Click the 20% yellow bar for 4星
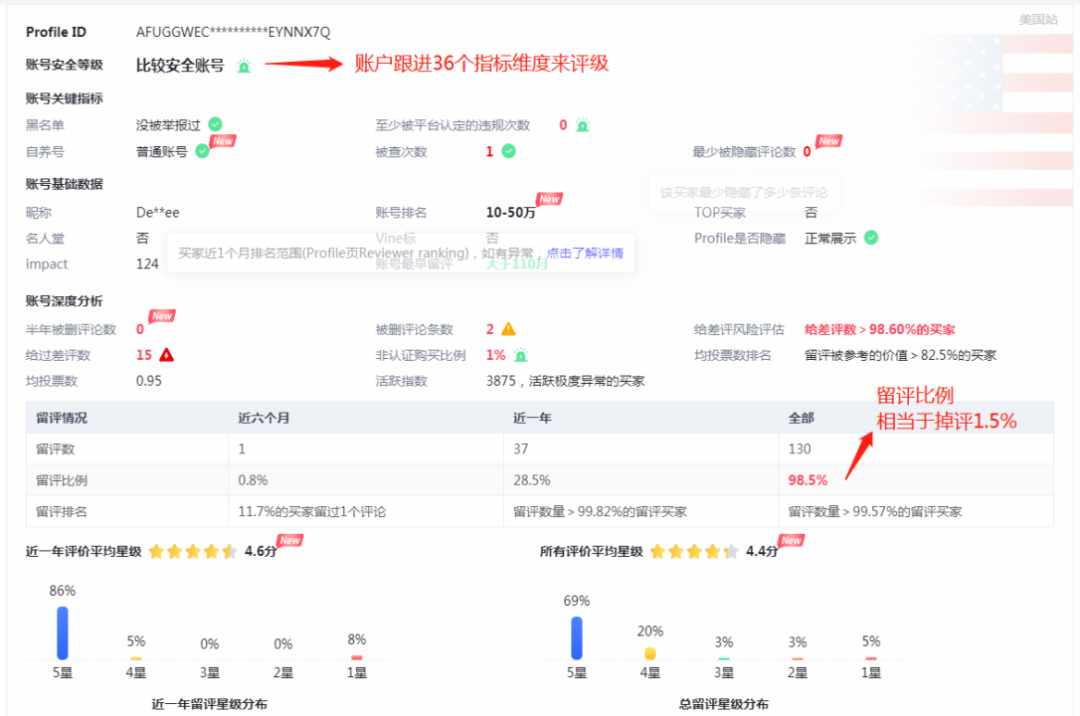Viewport: 1080px width, 716px height. pos(650,653)
